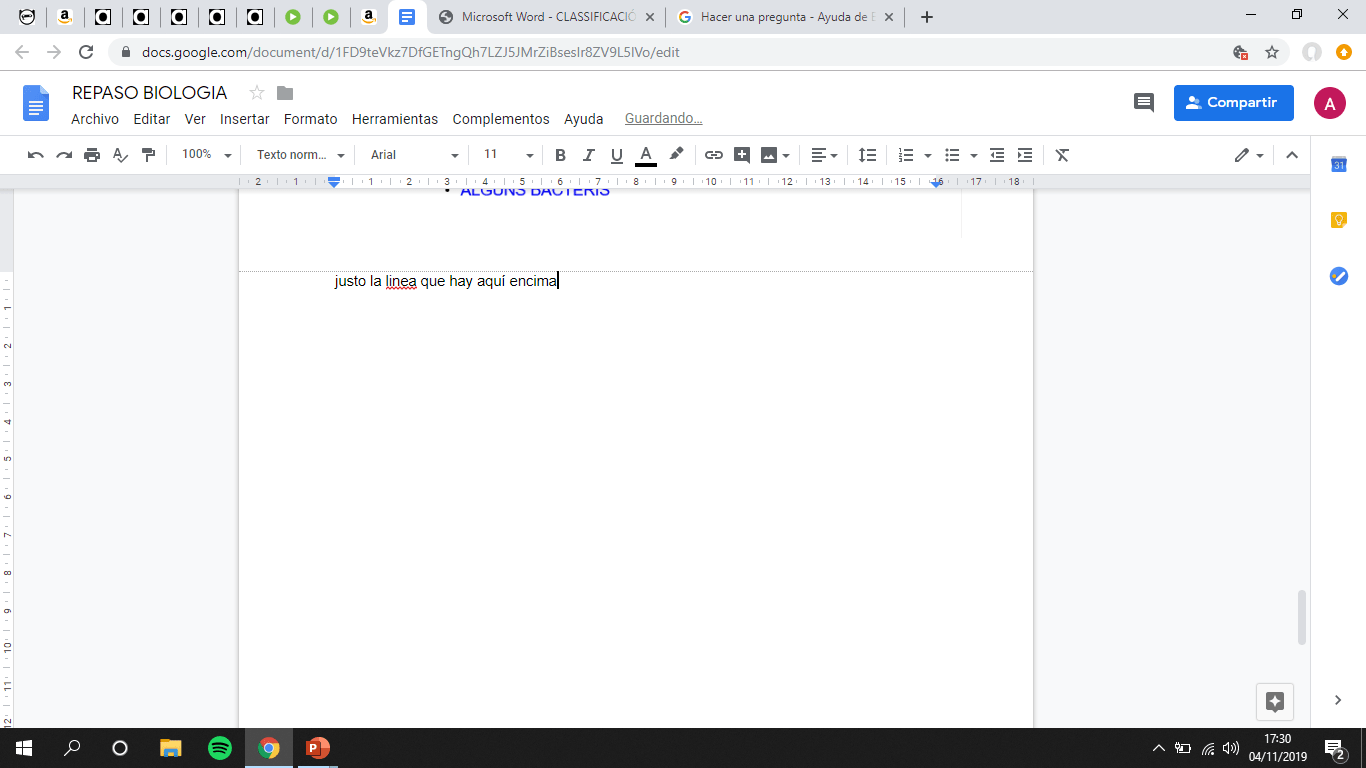
Task: Run spelling and grammar check icon
Action: point(120,155)
